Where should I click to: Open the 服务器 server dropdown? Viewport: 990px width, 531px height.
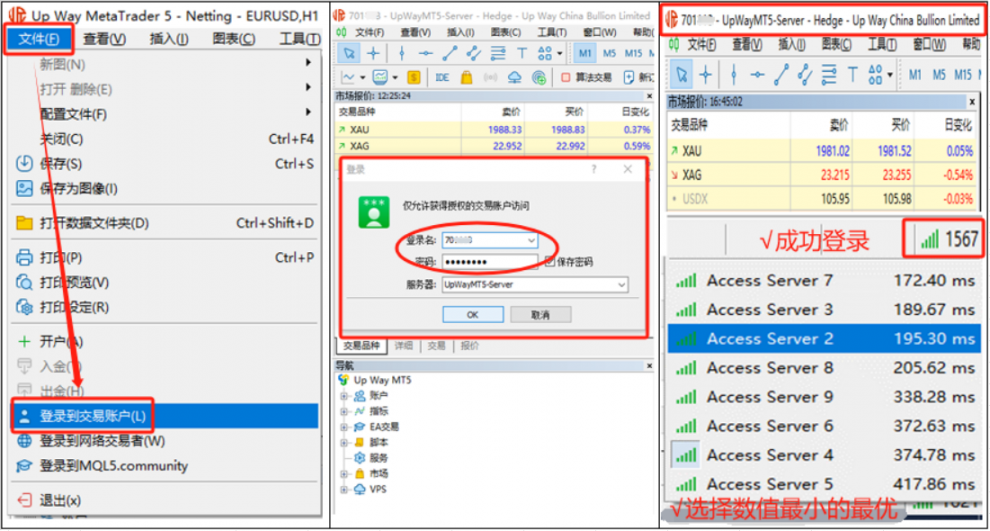click(622, 285)
